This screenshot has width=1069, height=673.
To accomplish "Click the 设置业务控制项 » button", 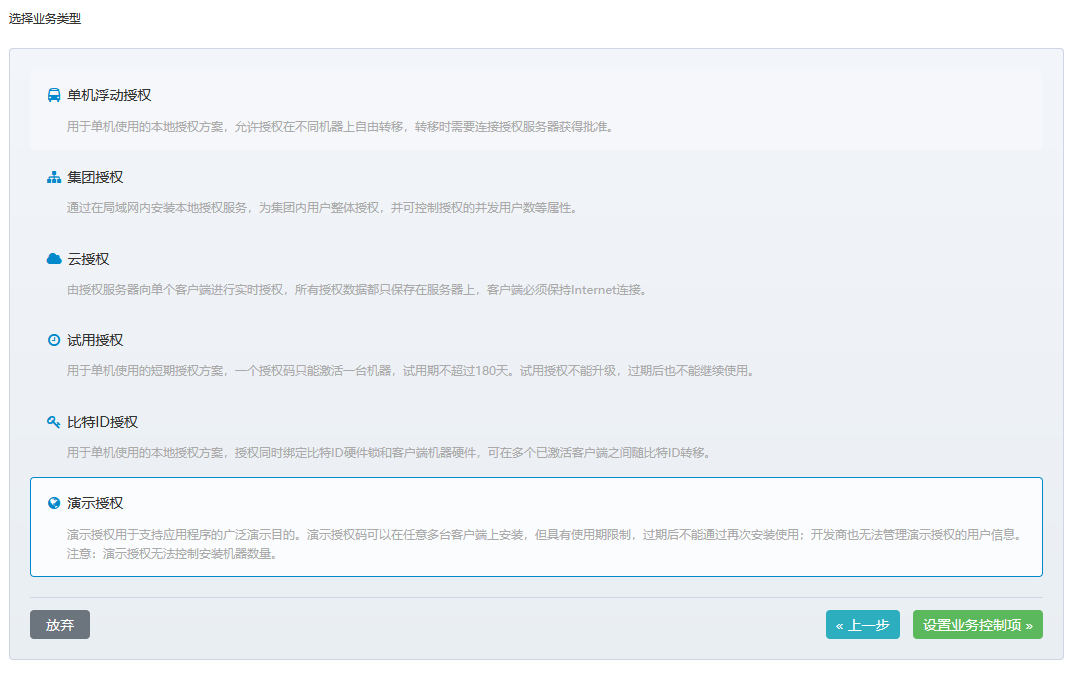I will point(977,624).
